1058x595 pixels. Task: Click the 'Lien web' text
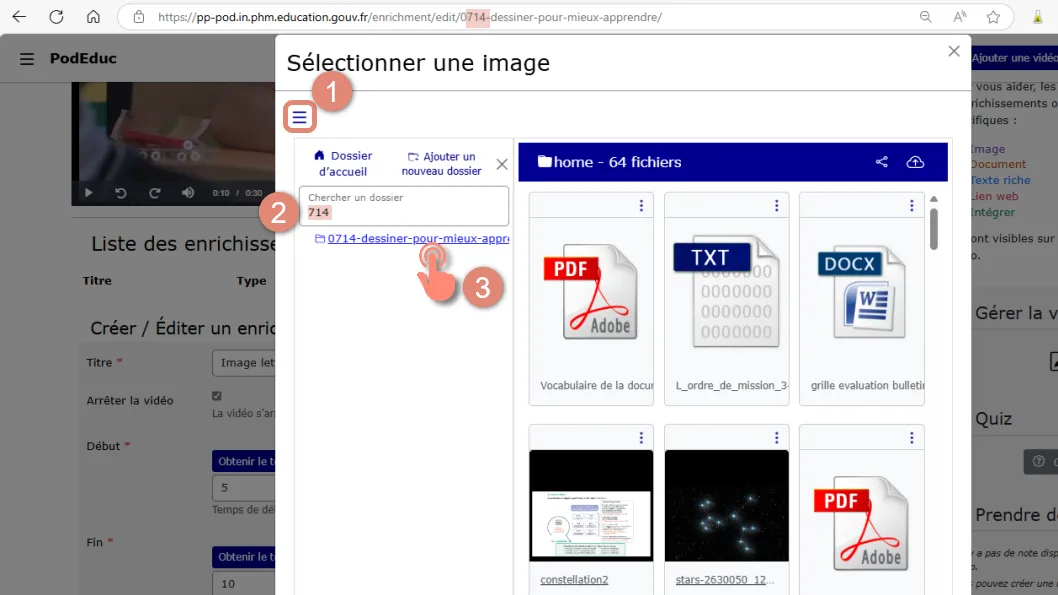click(x=995, y=196)
